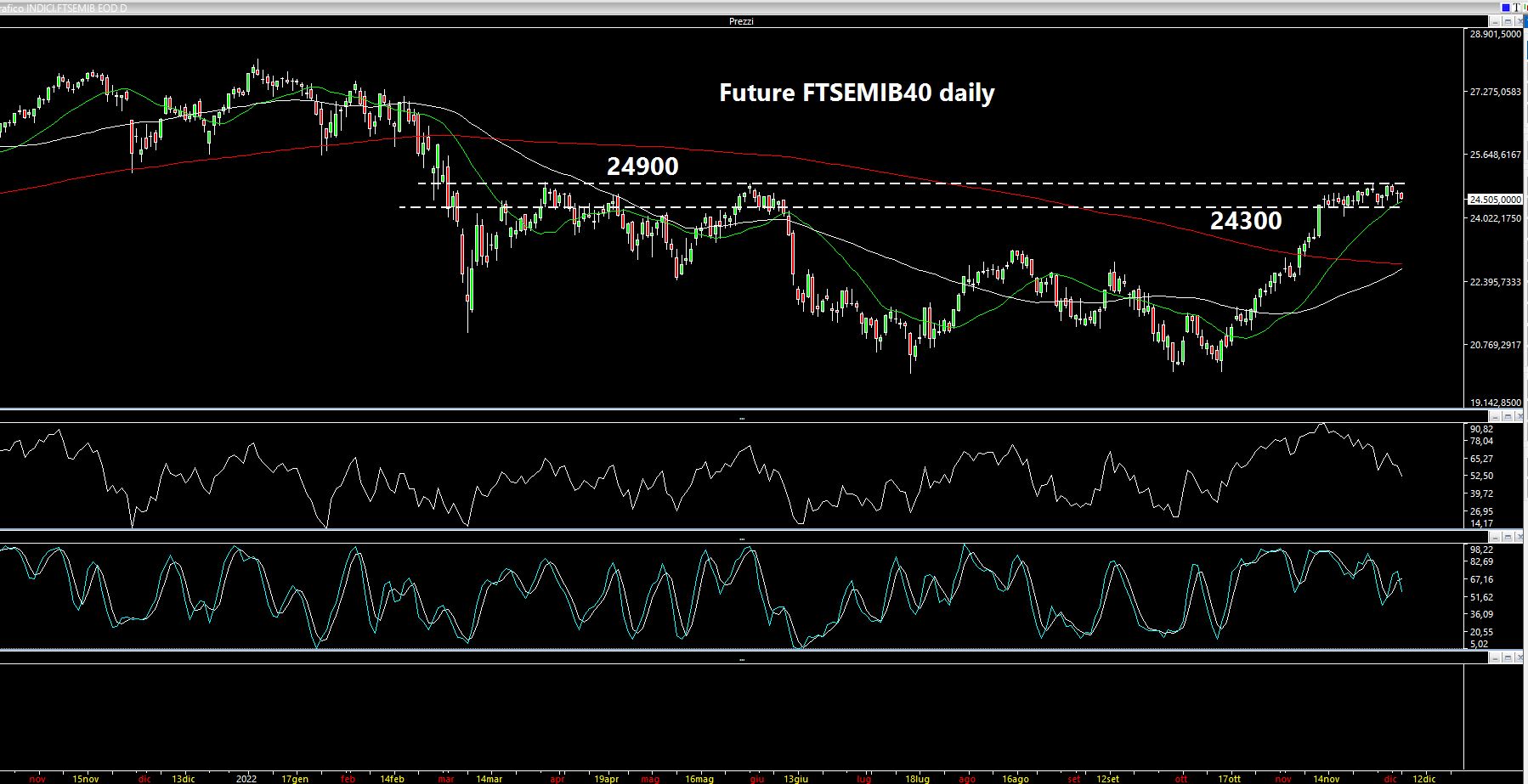Click the 2022 year marker on the date axis
The height and width of the screenshot is (784, 1528).
pyautogui.click(x=246, y=778)
